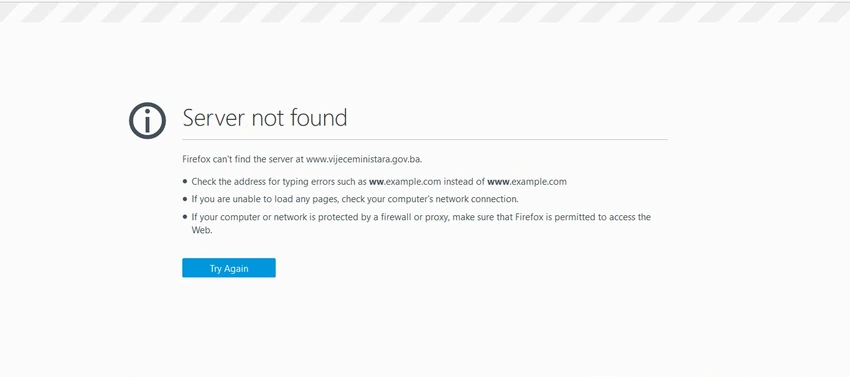The width and height of the screenshot is (850, 377).
Task: Click the bullet dot before 'If your computer or network'
Action: pyautogui.click(x=185, y=217)
